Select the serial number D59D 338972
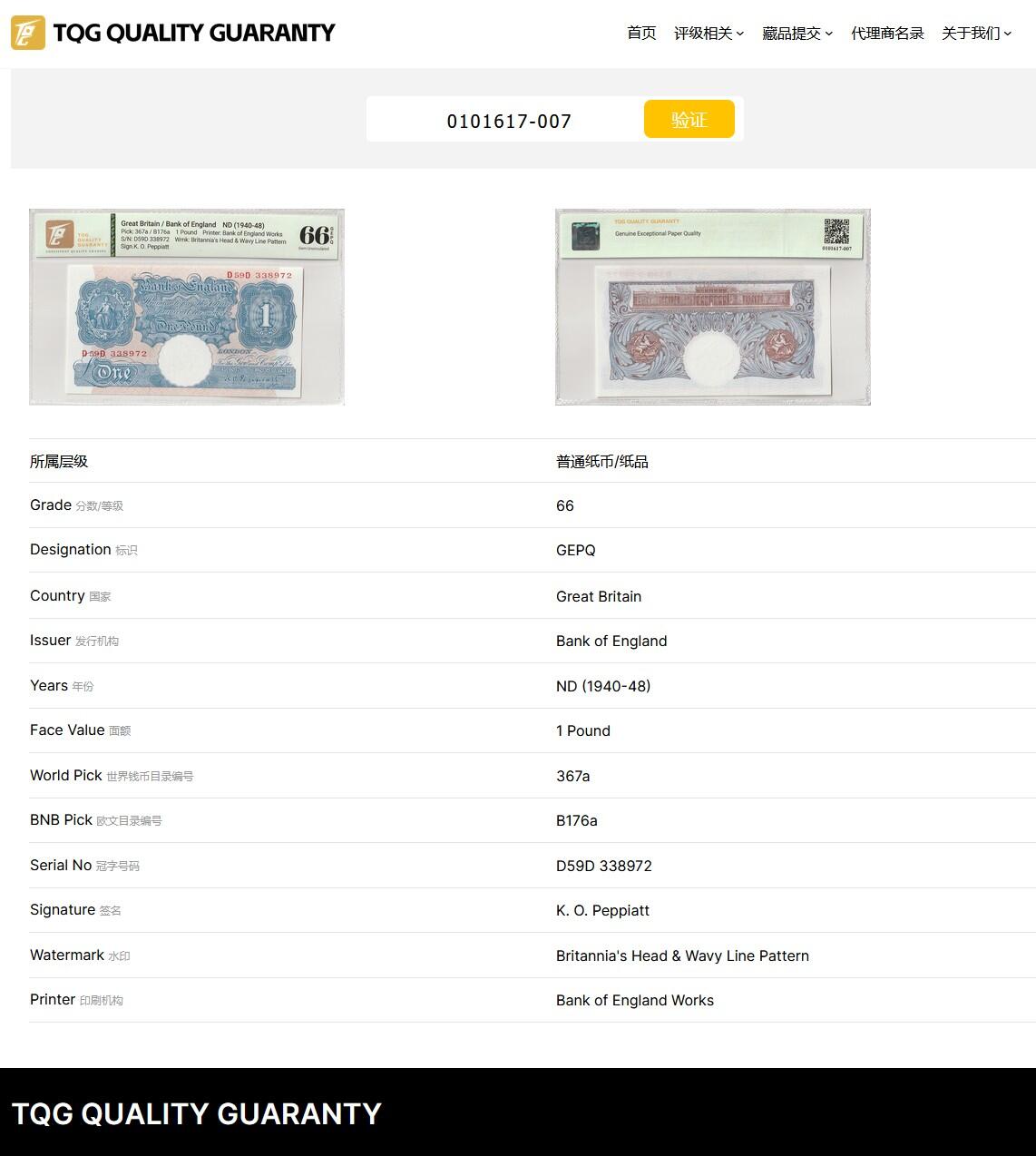This screenshot has width=1036, height=1156. coord(604,867)
